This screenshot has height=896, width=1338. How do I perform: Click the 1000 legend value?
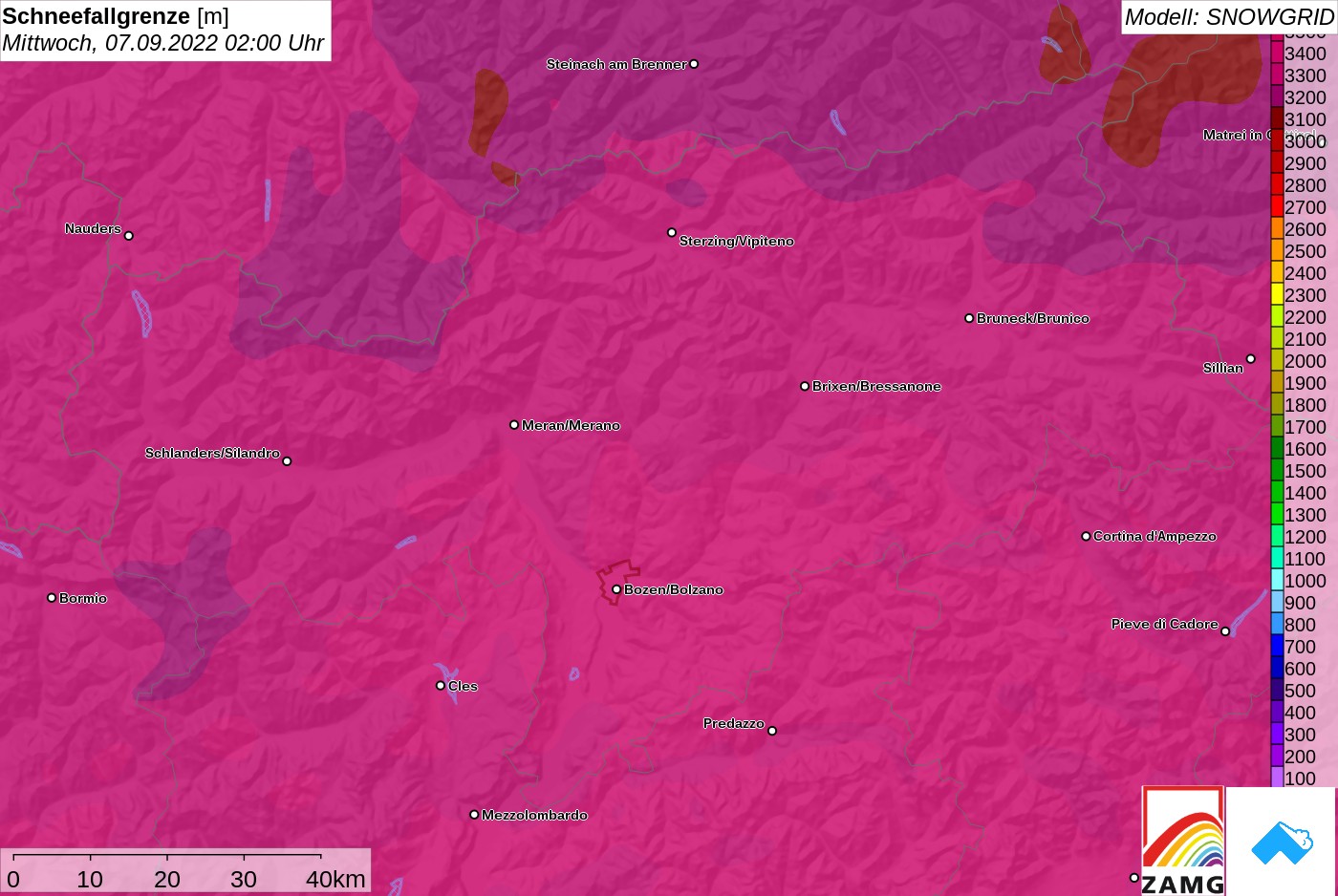click(1306, 581)
